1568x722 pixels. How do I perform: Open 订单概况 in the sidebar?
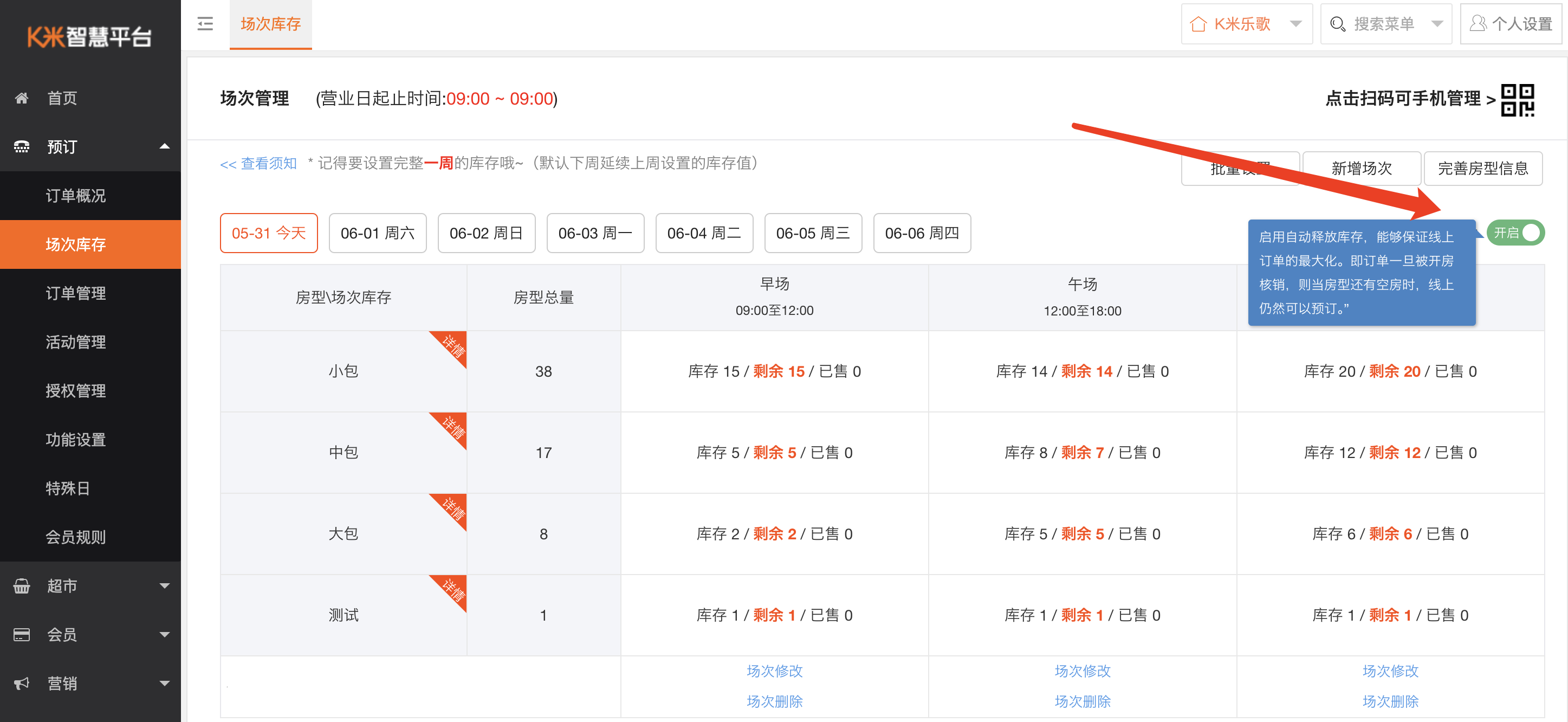90,196
